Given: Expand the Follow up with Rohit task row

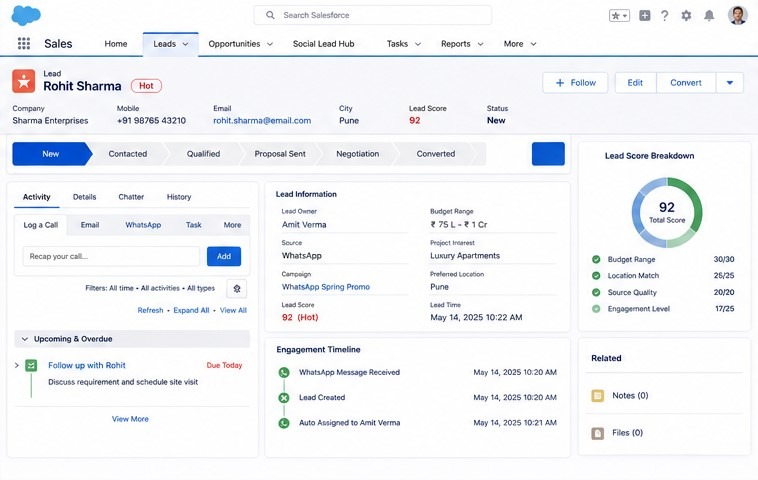Looking at the screenshot, I should [17, 365].
